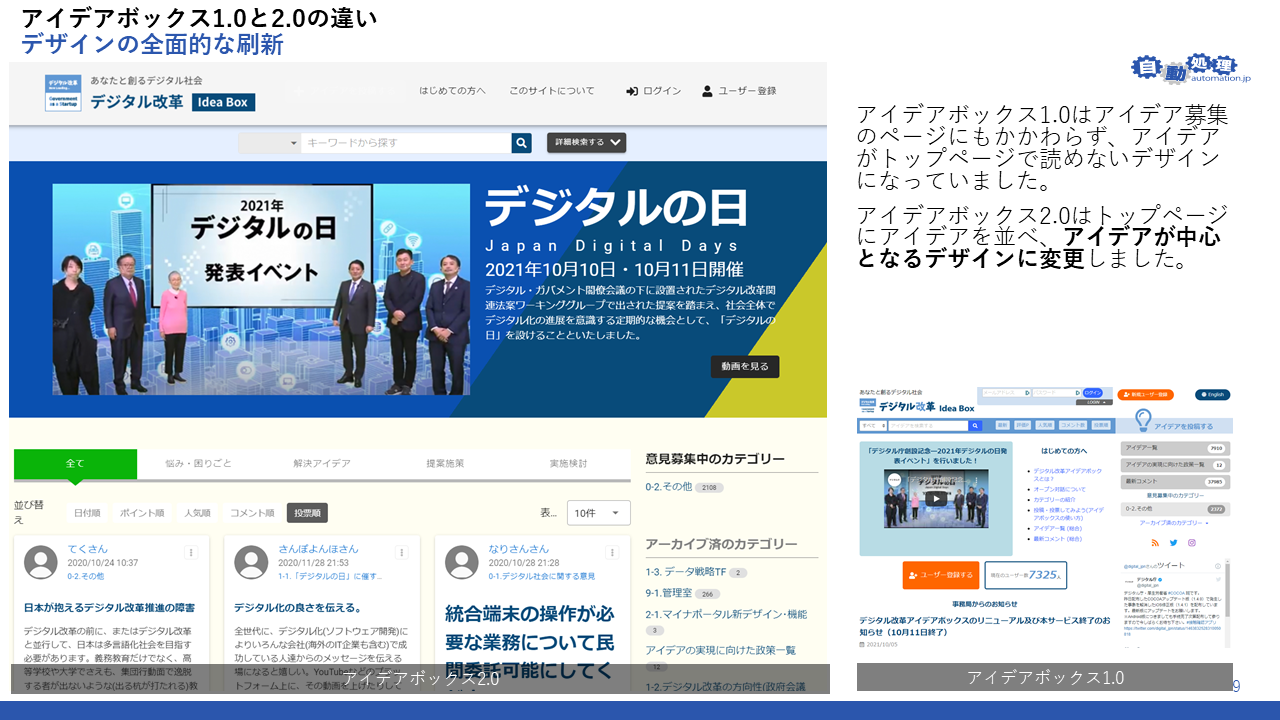Open the オープン対話について link in Idea Box 1.0
The height and width of the screenshot is (720, 1280).
[1060, 489]
